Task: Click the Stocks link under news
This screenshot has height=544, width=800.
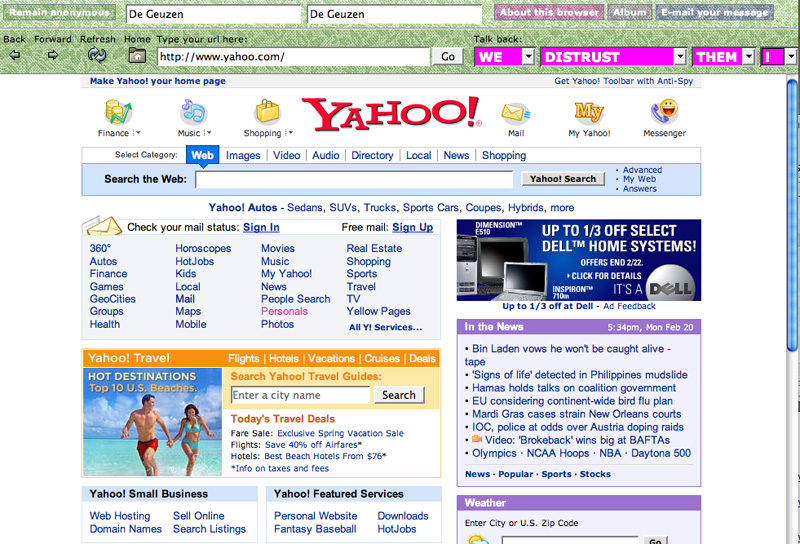Action: point(595,474)
